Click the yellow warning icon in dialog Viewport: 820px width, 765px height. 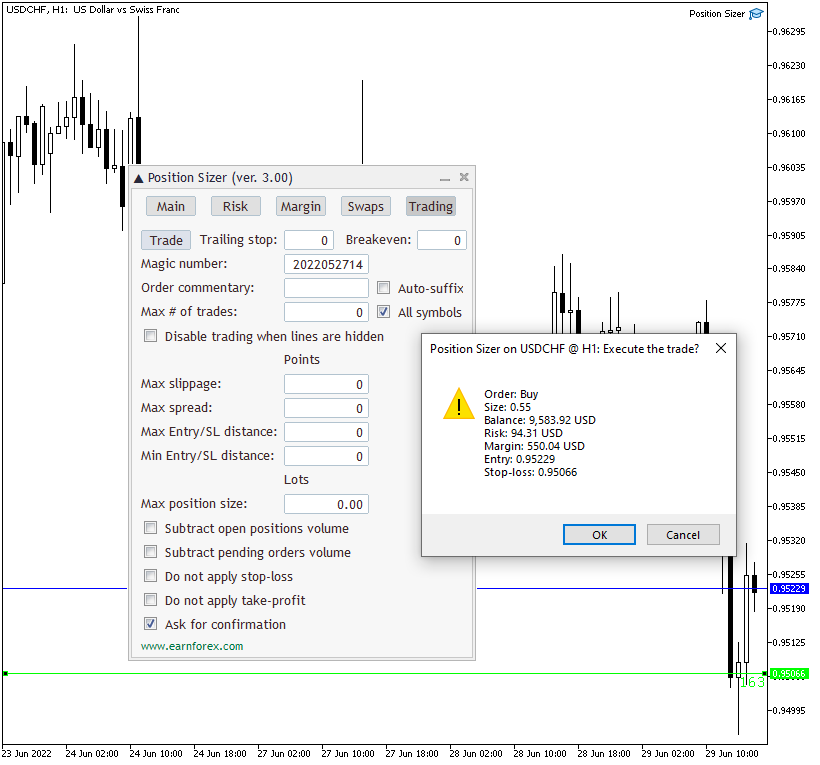[459, 403]
